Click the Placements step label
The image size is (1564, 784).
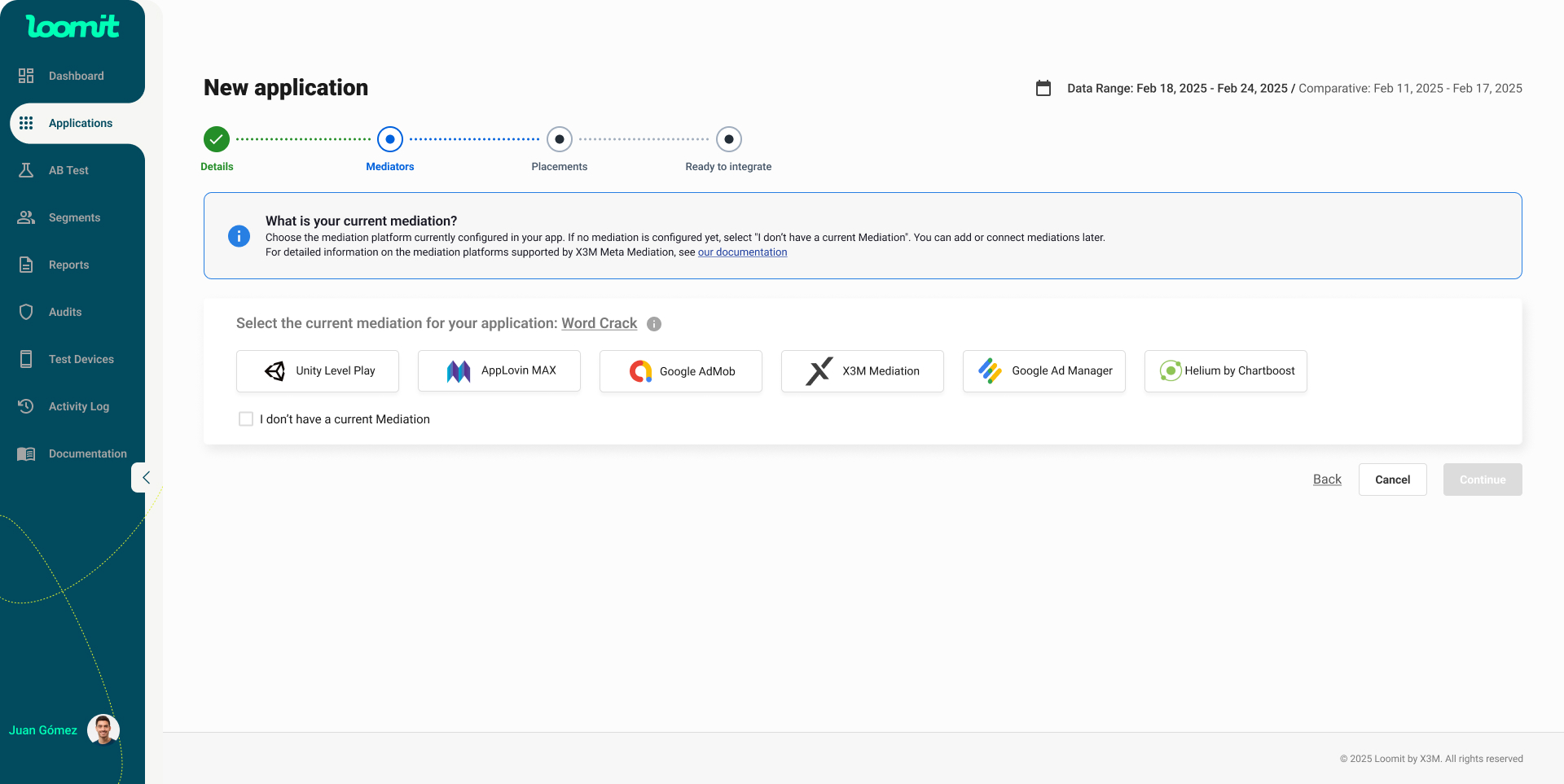click(560, 167)
